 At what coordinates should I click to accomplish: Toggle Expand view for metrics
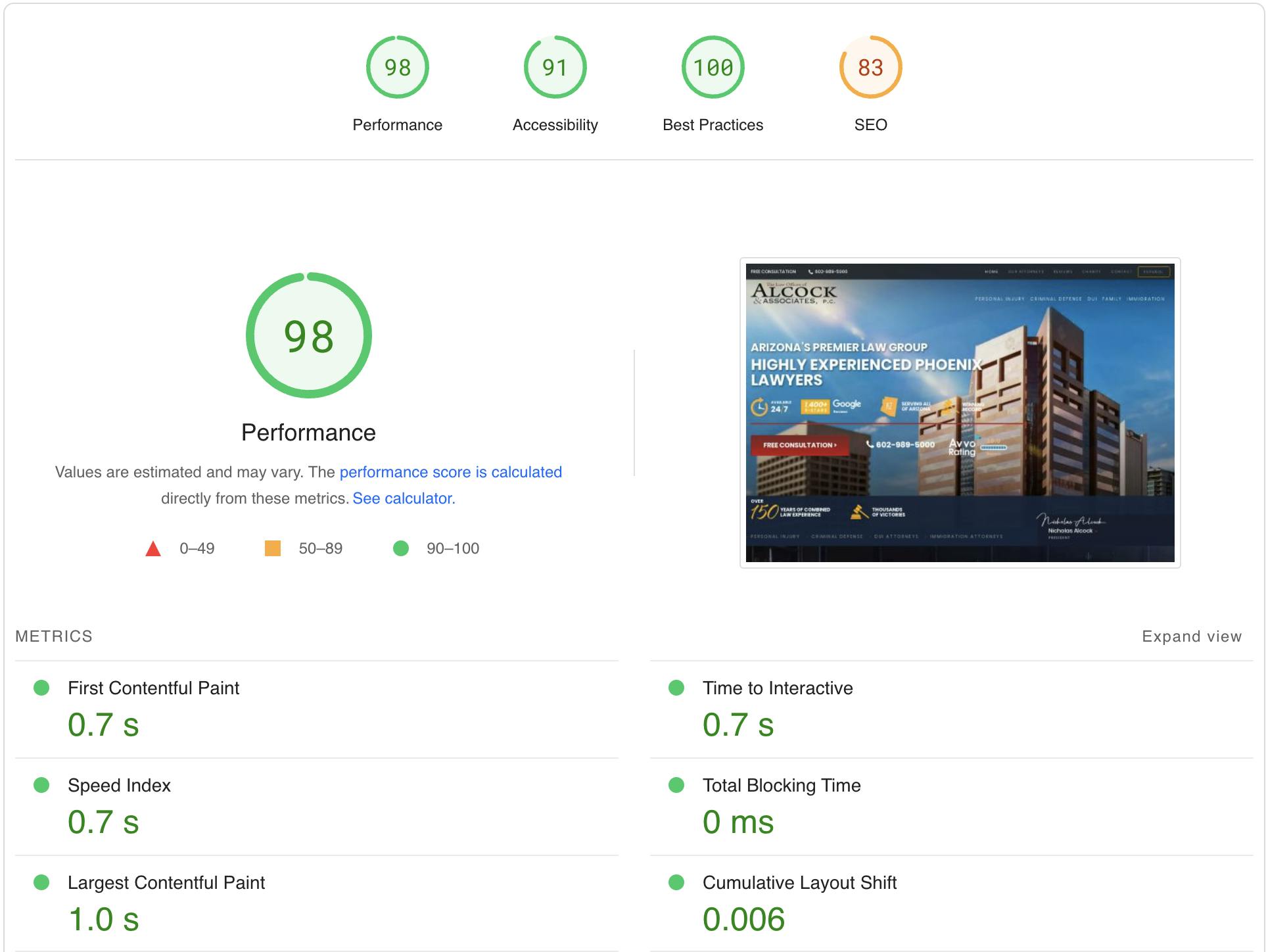click(x=1191, y=636)
